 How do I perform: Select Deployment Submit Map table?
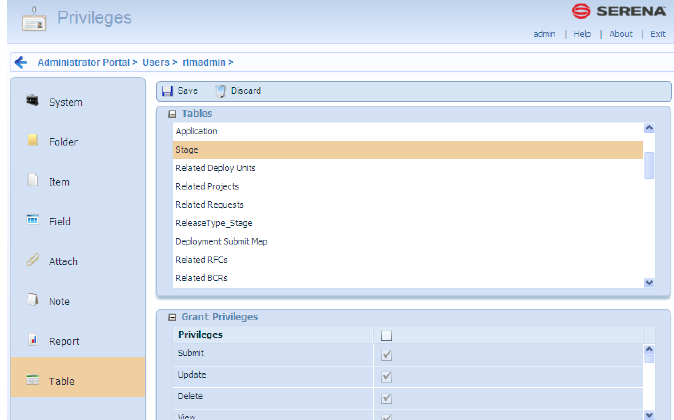(x=408, y=242)
